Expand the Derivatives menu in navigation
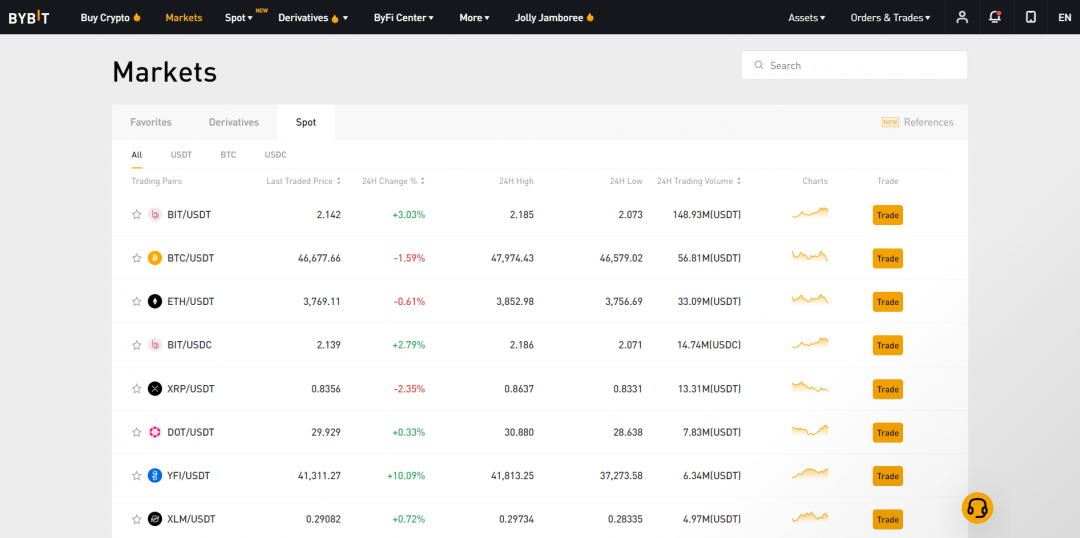1080x538 pixels. (x=312, y=17)
